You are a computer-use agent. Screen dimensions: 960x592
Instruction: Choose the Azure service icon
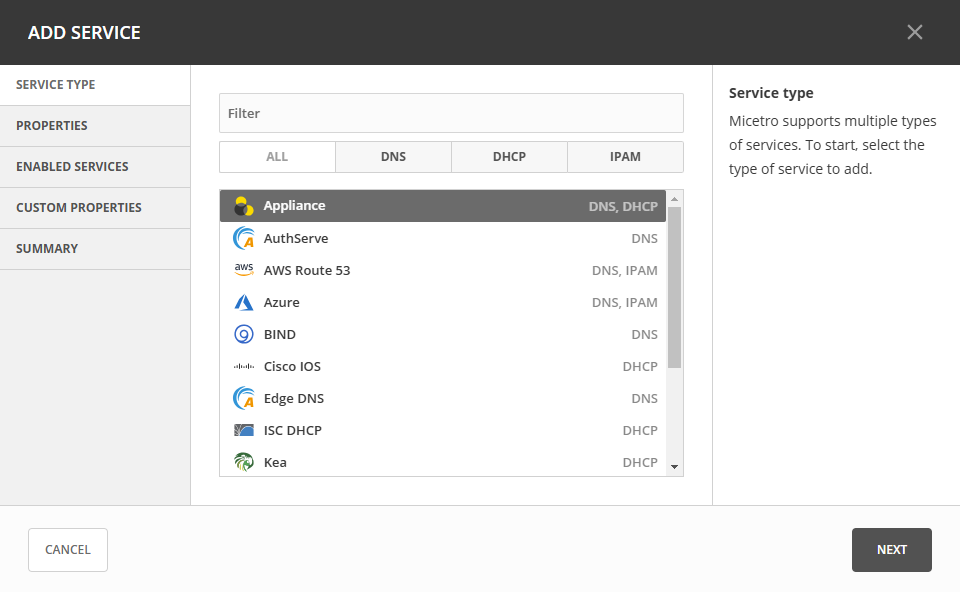(x=243, y=302)
